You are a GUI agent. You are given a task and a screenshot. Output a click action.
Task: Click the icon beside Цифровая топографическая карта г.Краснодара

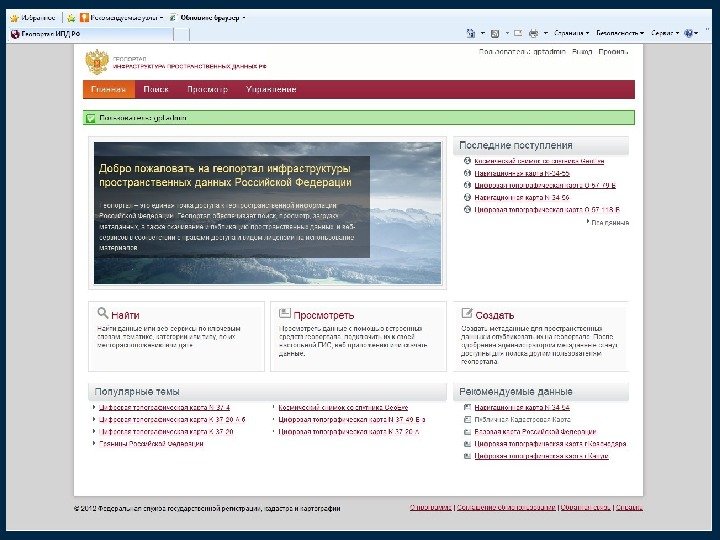[467, 444]
